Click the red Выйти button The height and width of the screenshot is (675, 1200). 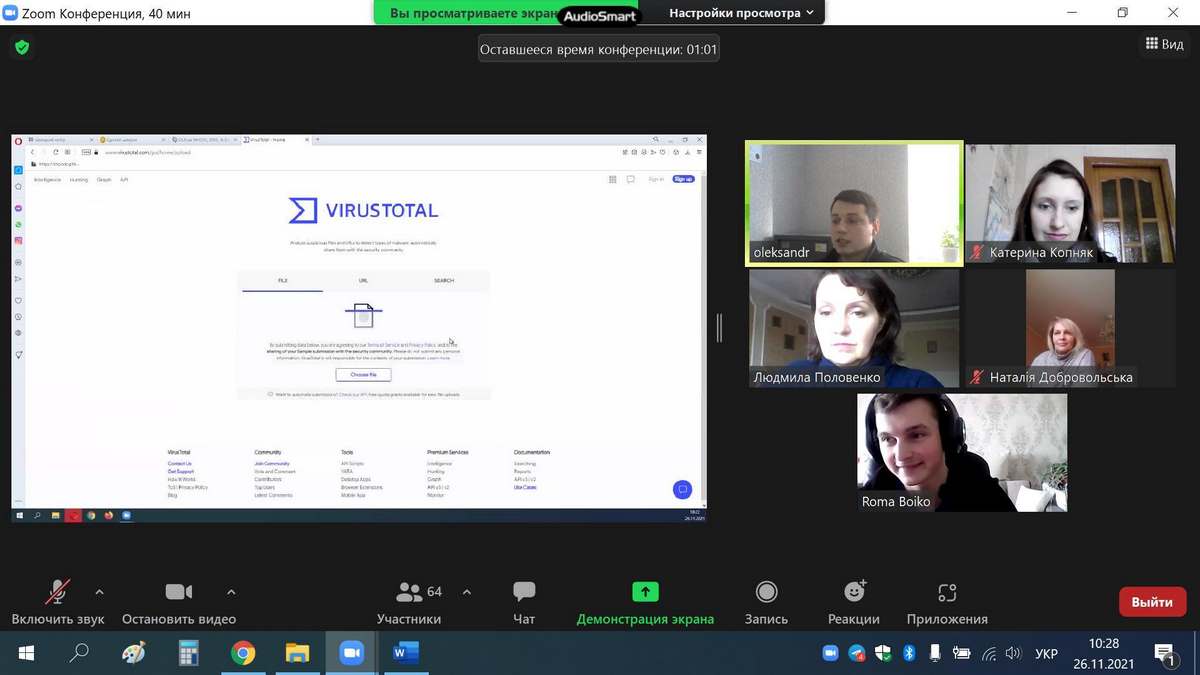(x=1152, y=602)
